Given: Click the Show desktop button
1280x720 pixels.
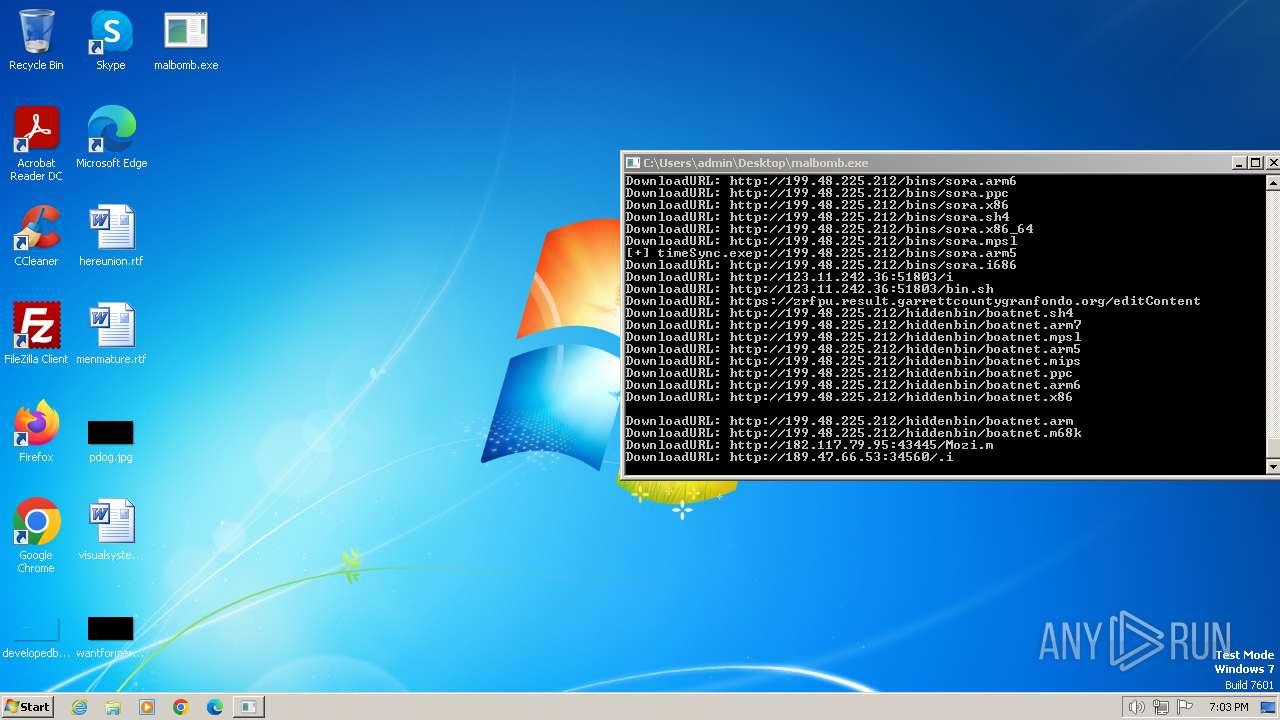Looking at the screenshot, I should [1269, 707].
